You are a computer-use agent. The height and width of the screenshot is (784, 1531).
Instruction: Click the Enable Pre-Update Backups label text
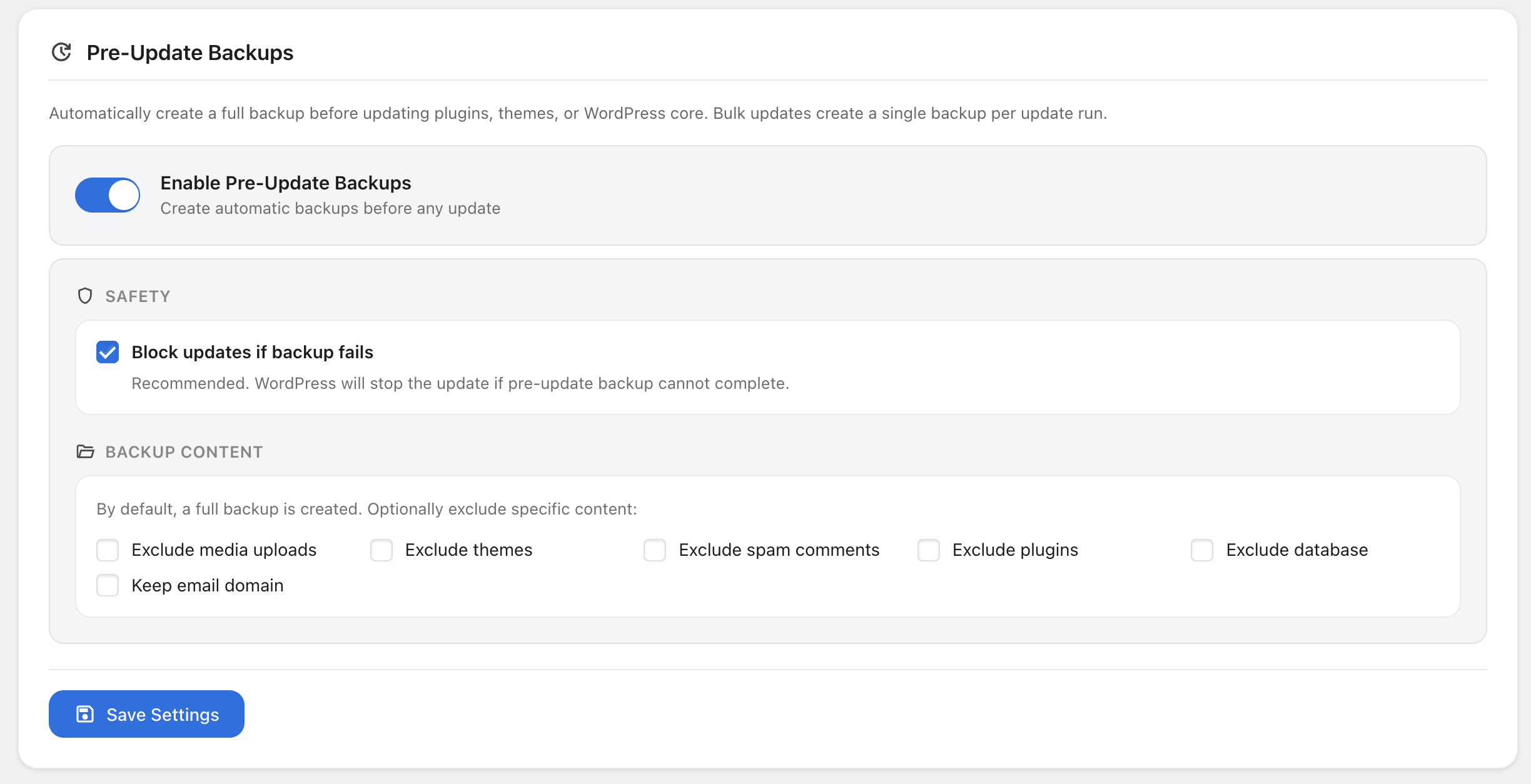[286, 183]
